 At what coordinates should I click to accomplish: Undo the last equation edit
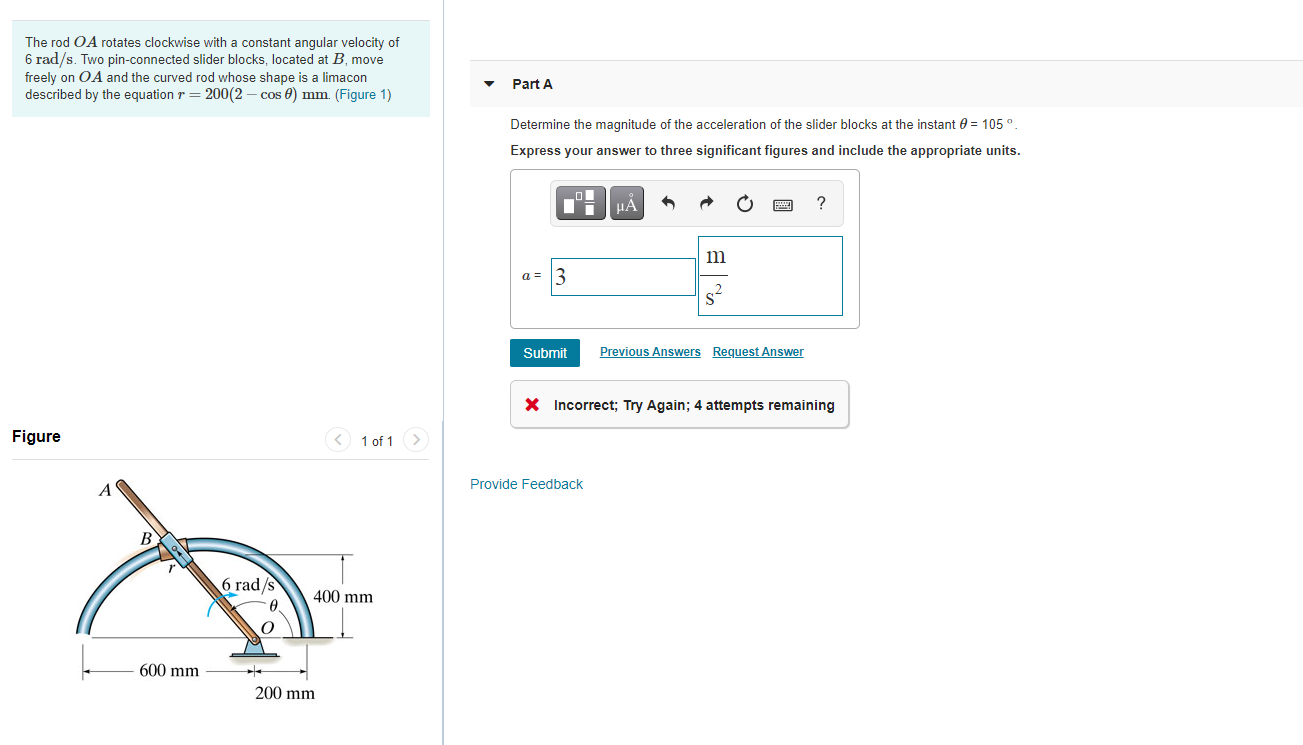click(x=668, y=202)
